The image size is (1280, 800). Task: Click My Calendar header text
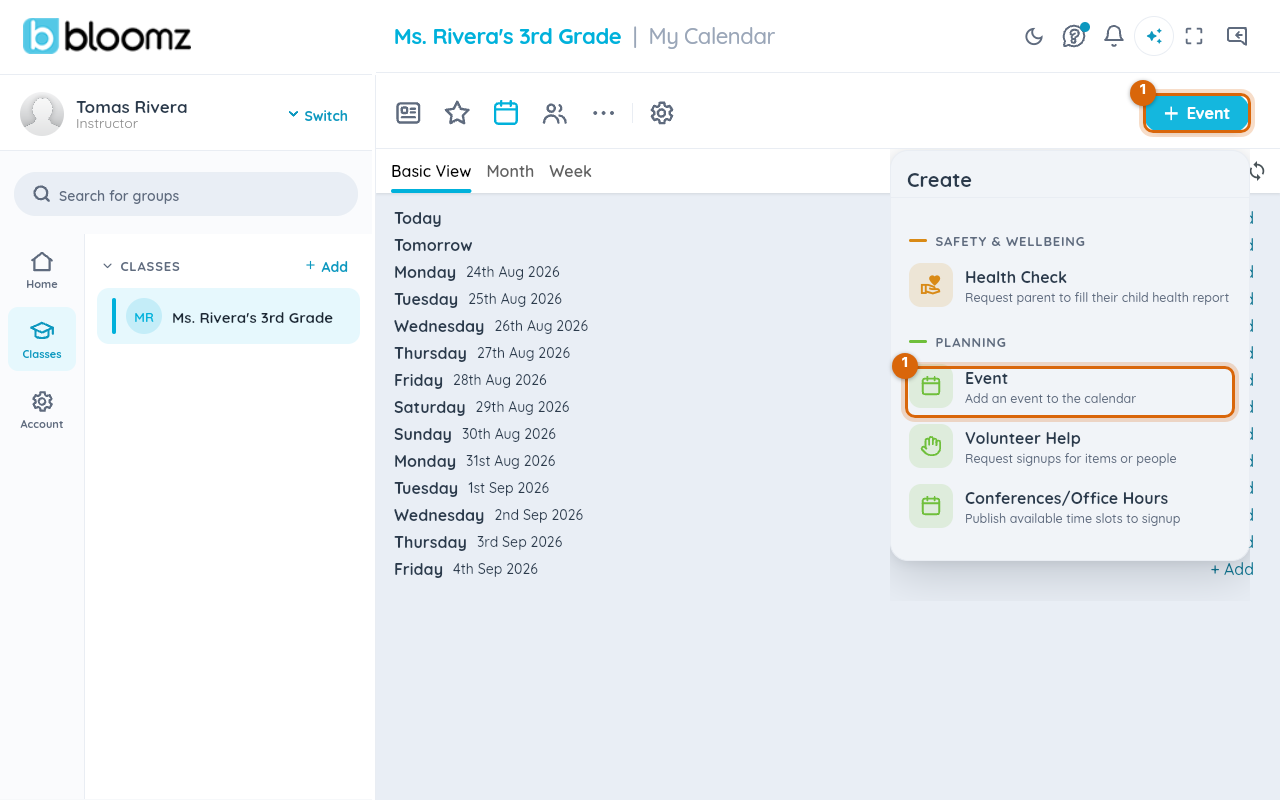(x=712, y=37)
